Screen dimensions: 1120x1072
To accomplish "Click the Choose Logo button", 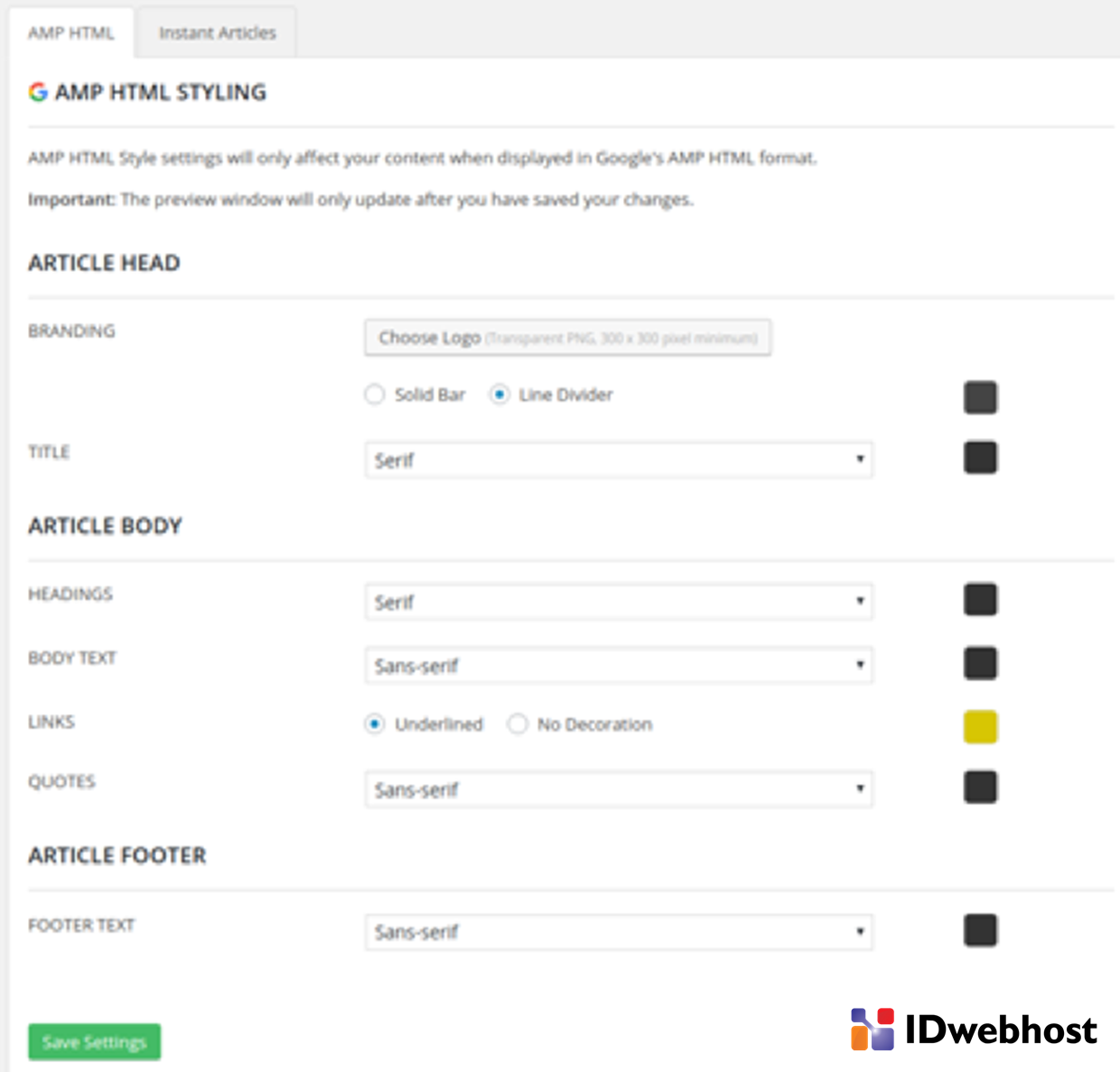I will pos(567,338).
